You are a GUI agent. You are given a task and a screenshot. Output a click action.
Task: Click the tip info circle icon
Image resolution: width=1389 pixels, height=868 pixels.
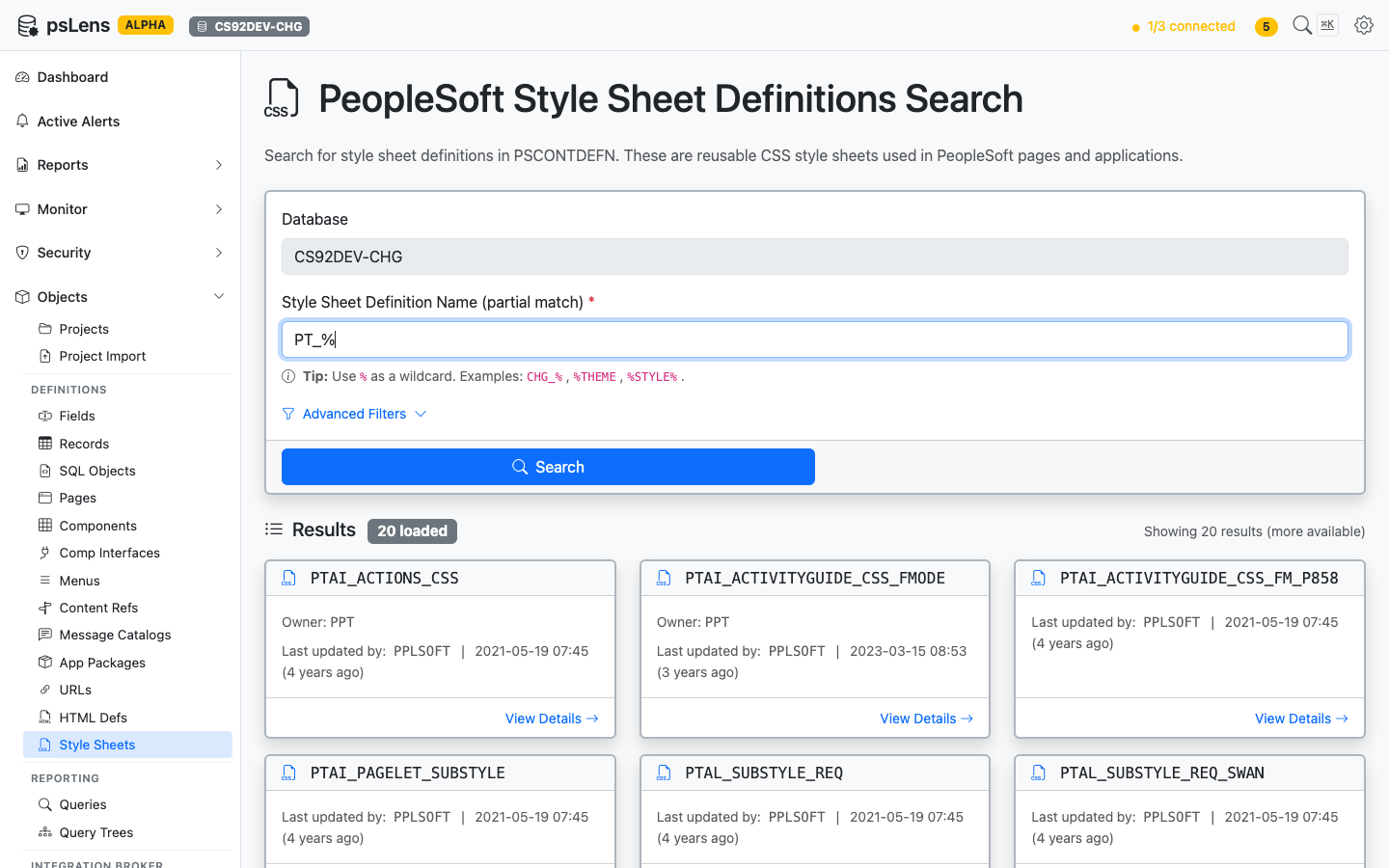288,376
